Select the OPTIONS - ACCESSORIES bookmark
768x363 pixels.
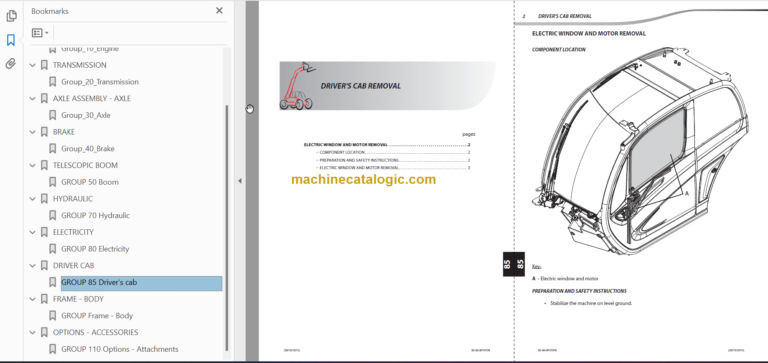tap(96, 332)
